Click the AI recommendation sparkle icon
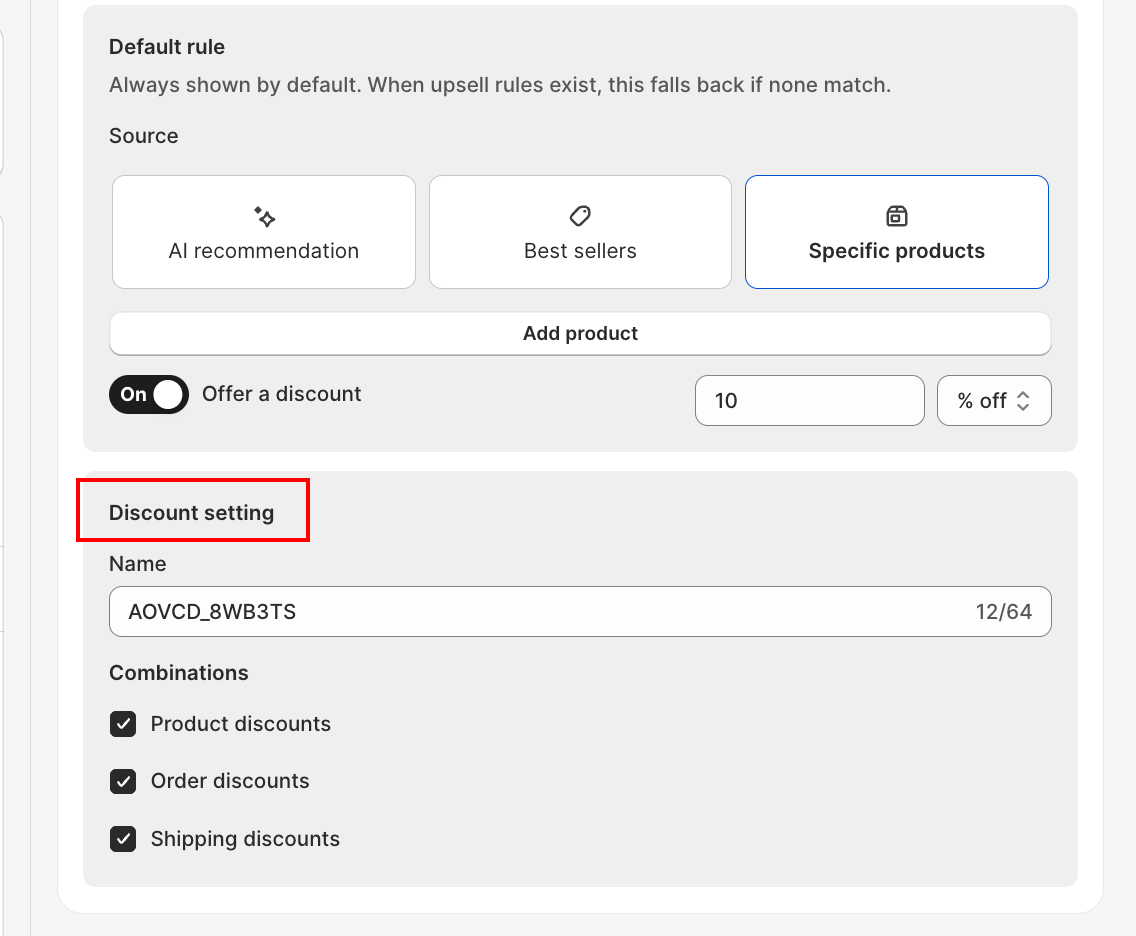 click(x=264, y=216)
